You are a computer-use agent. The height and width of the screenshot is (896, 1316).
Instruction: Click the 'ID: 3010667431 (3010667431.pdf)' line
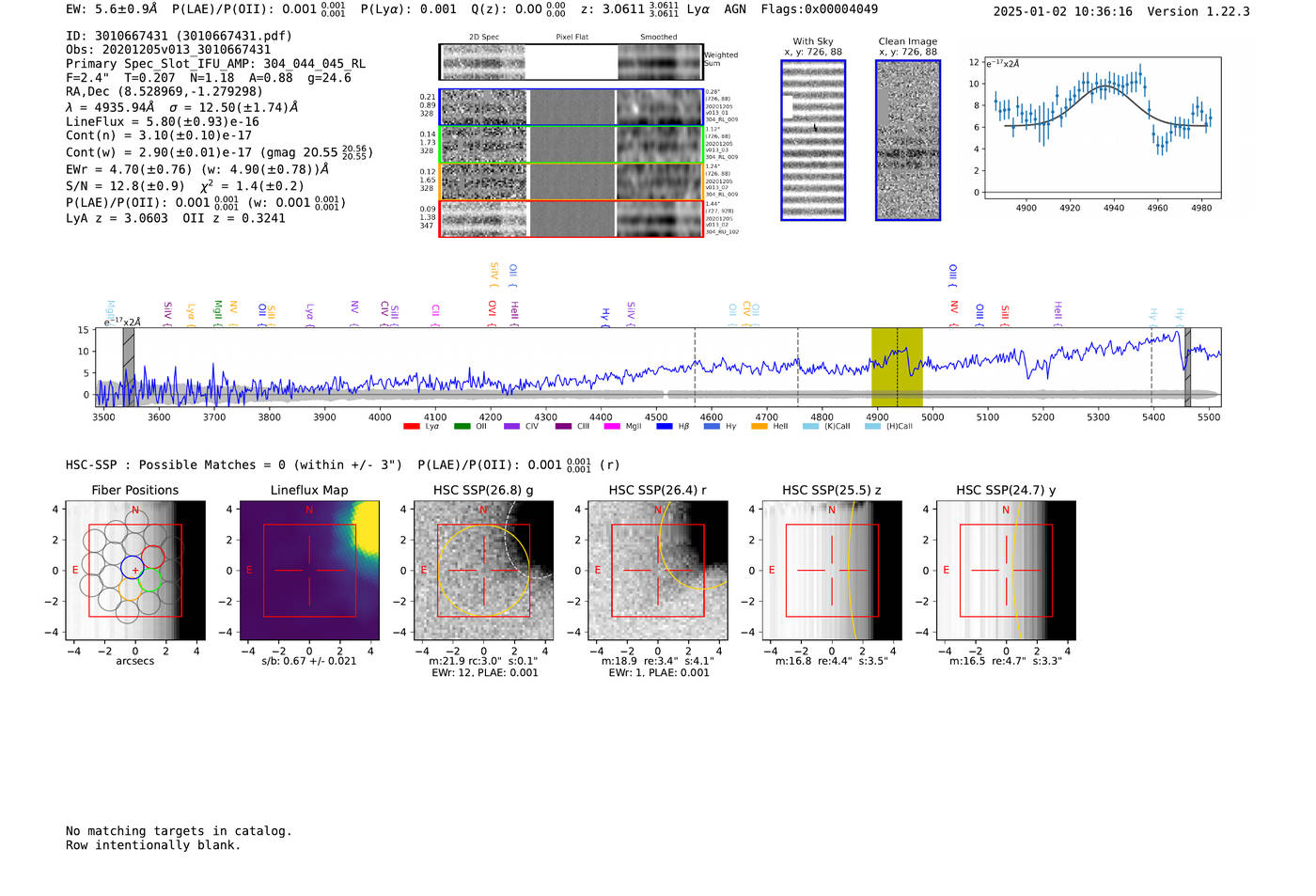click(x=179, y=36)
